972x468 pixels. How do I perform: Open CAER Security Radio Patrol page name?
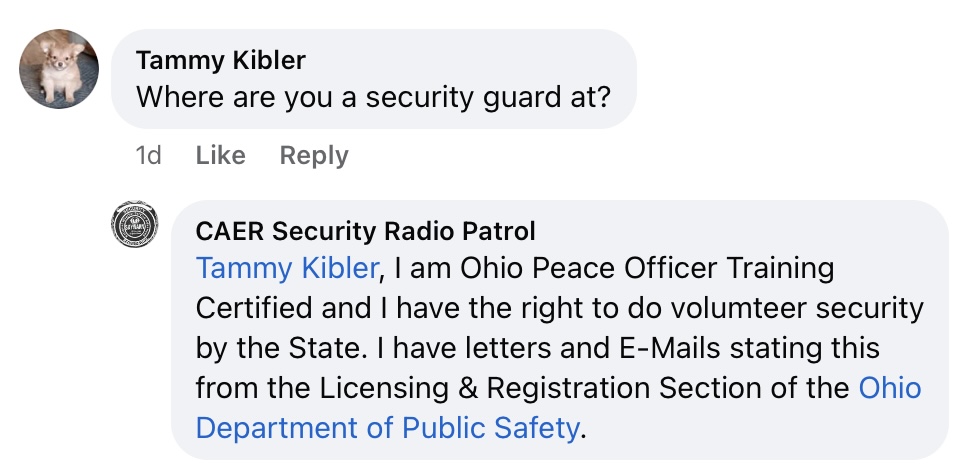point(365,231)
